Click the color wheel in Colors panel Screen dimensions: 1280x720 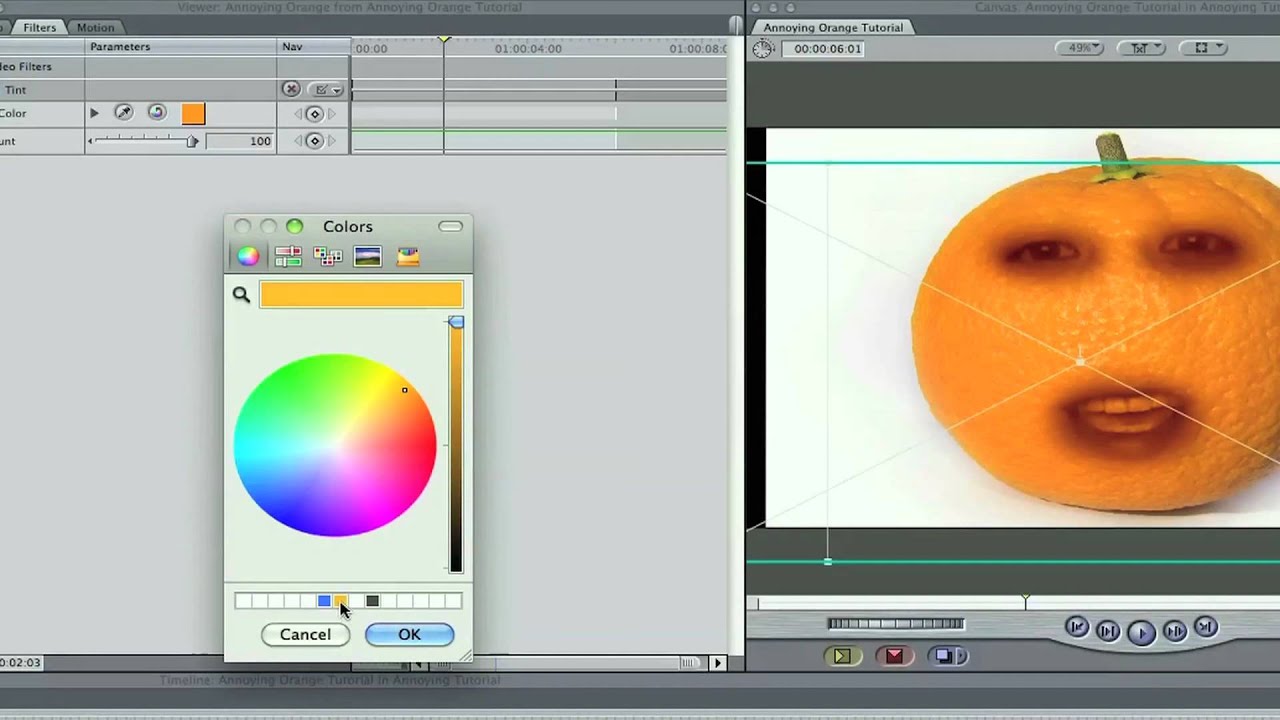pos(335,446)
